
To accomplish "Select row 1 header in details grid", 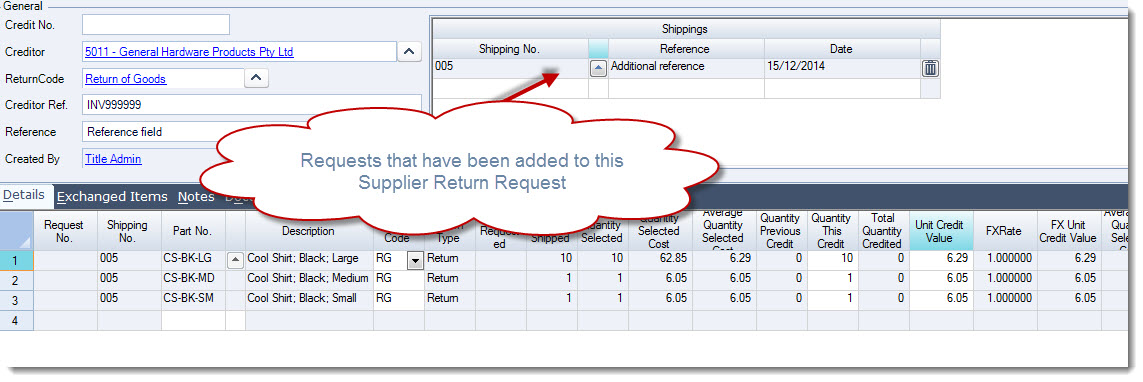I will [17, 260].
